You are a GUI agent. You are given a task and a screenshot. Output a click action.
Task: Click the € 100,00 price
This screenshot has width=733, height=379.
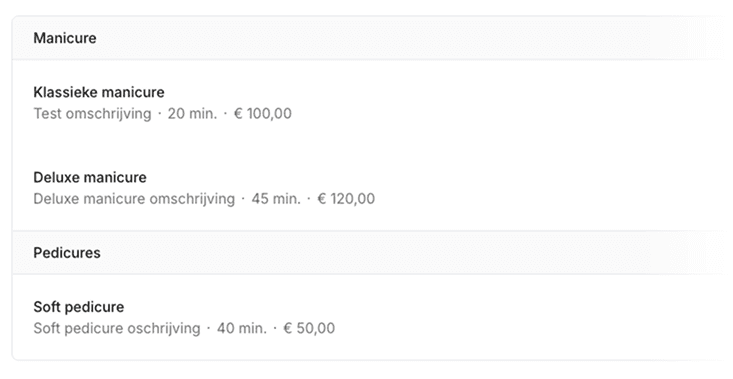(x=263, y=114)
